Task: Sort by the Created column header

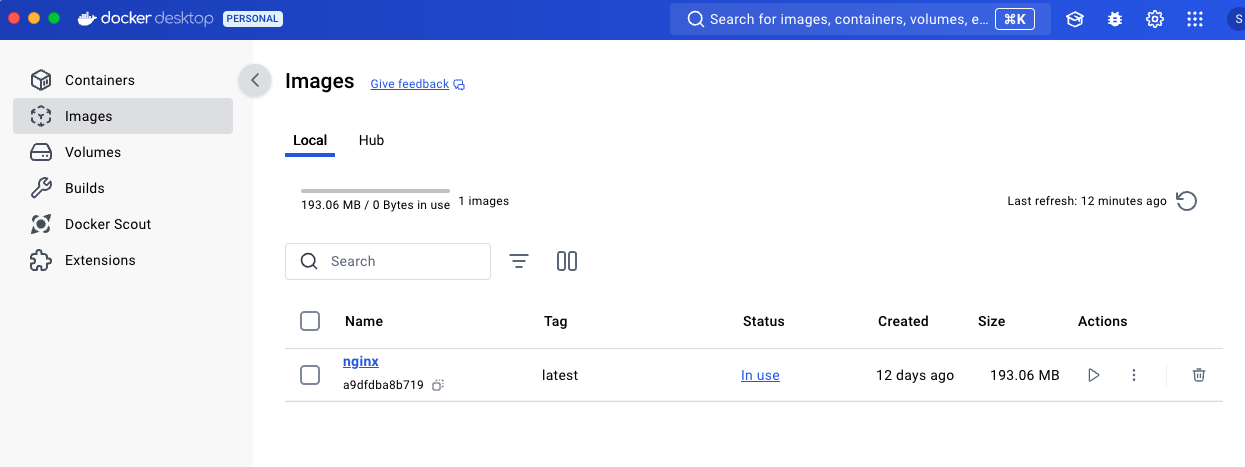Action: point(903,321)
